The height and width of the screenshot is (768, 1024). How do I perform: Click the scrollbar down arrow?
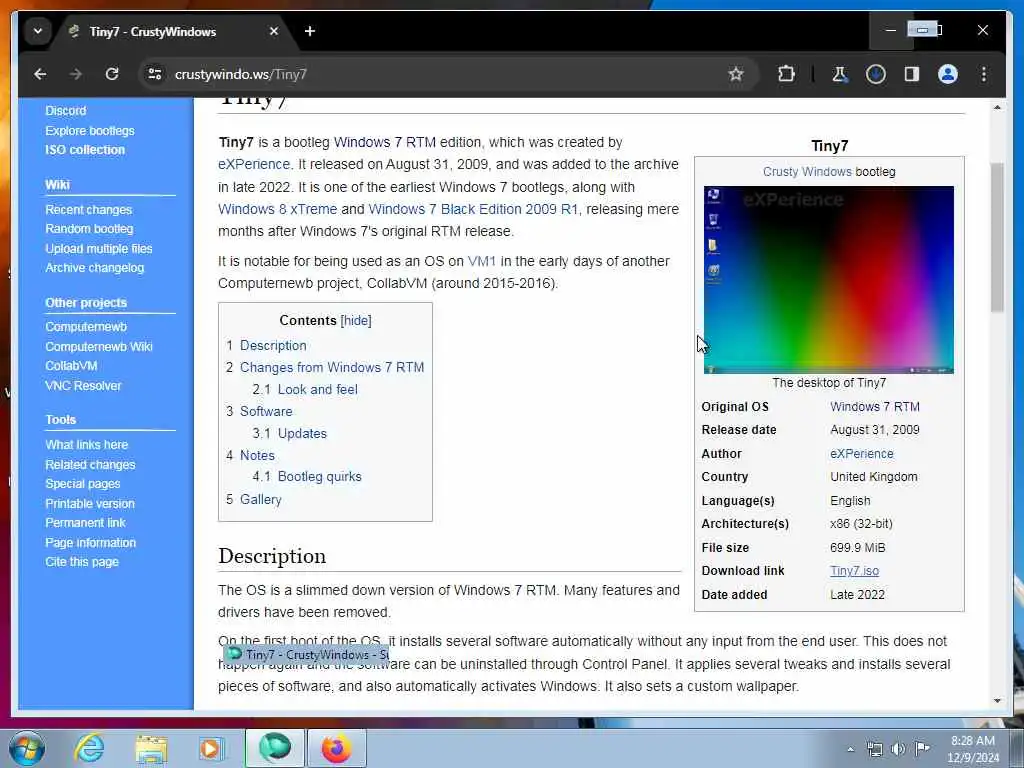(997, 701)
